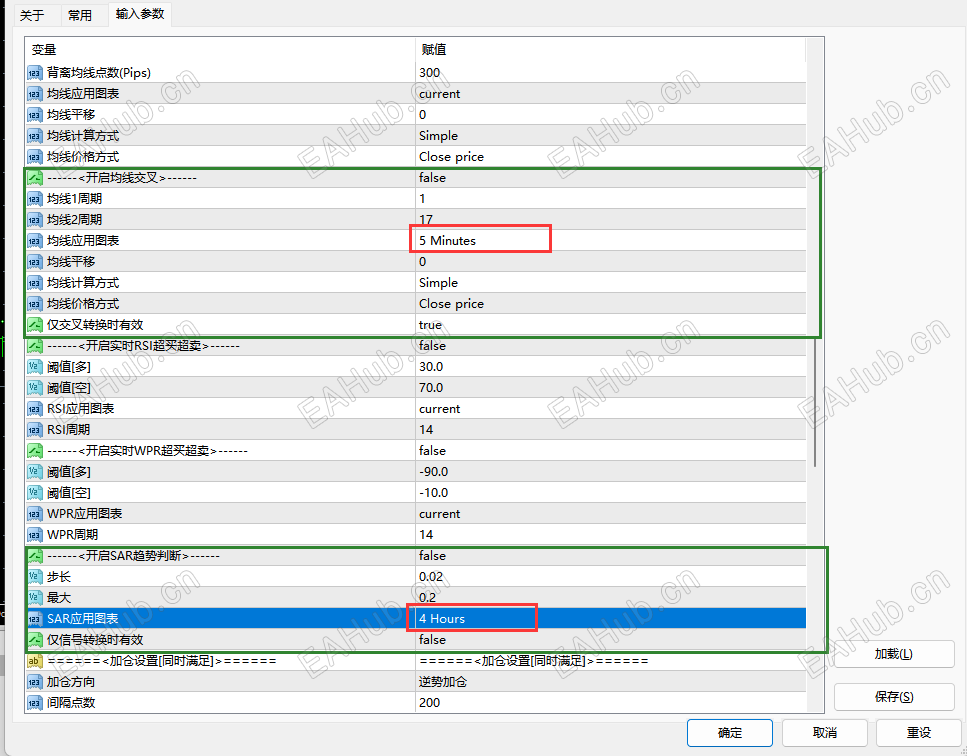Click the double-type icon beside 最大

[35, 598]
